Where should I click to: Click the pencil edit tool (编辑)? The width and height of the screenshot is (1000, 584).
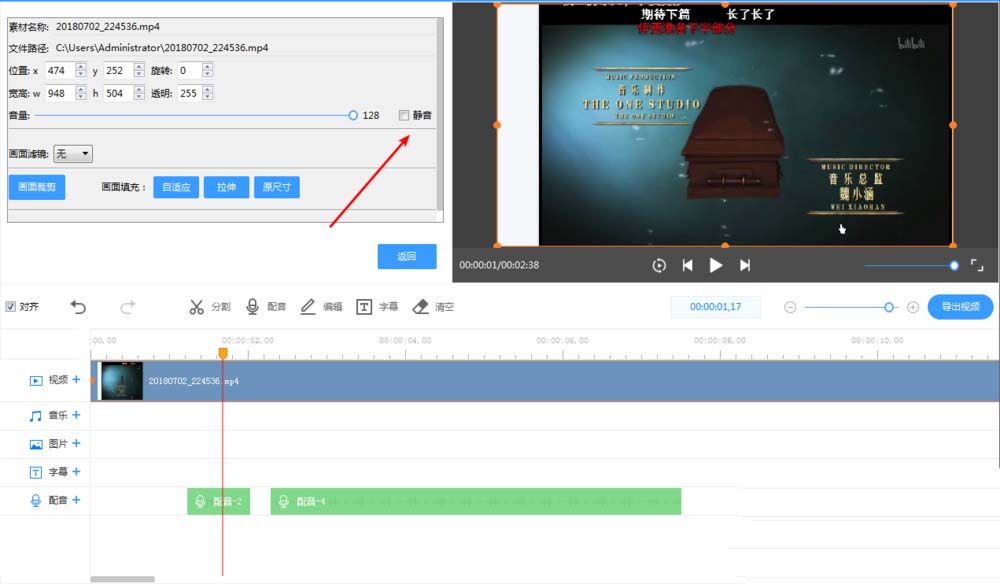(321, 307)
